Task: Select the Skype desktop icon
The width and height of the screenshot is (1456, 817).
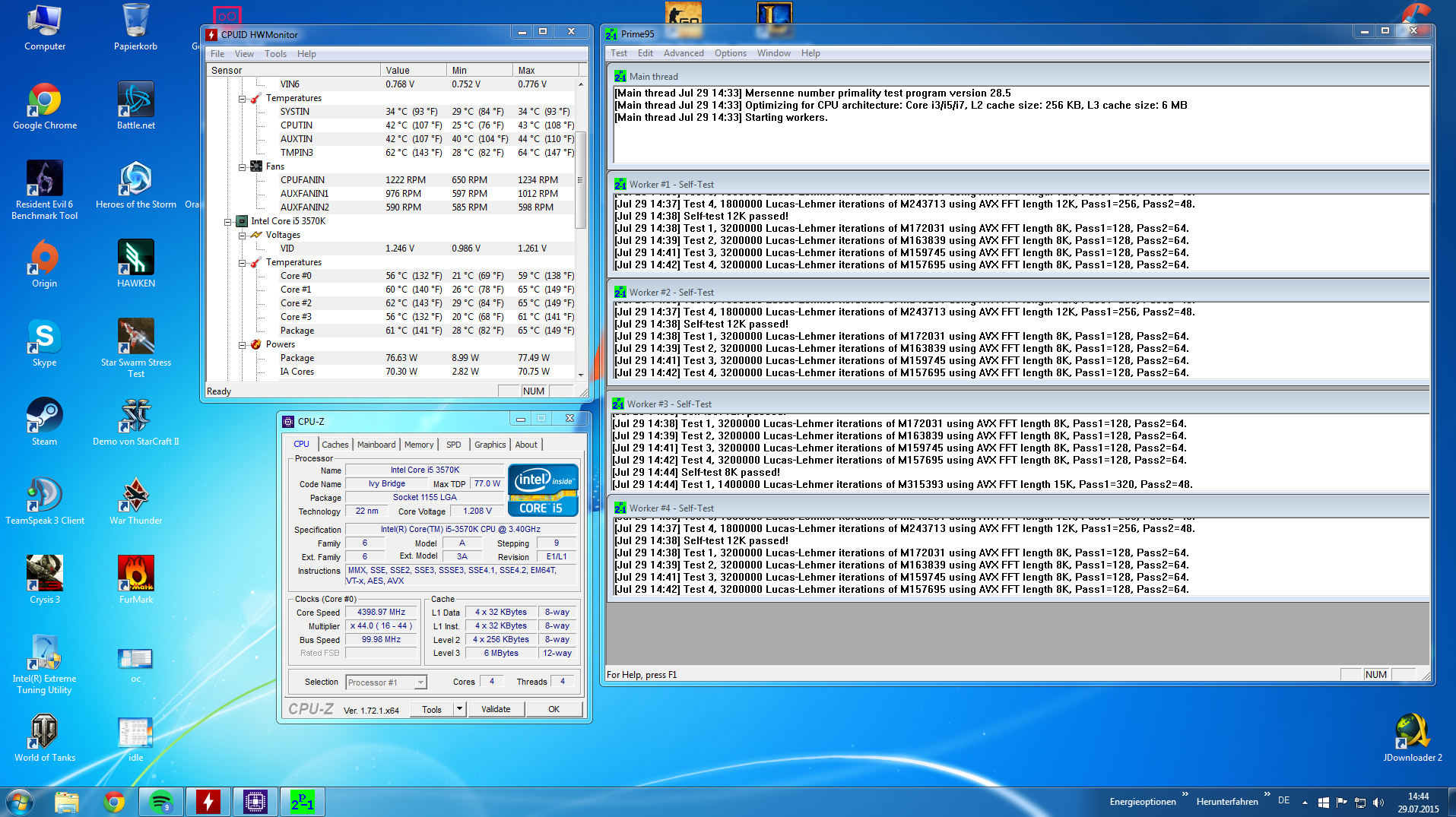Action: (45, 344)
